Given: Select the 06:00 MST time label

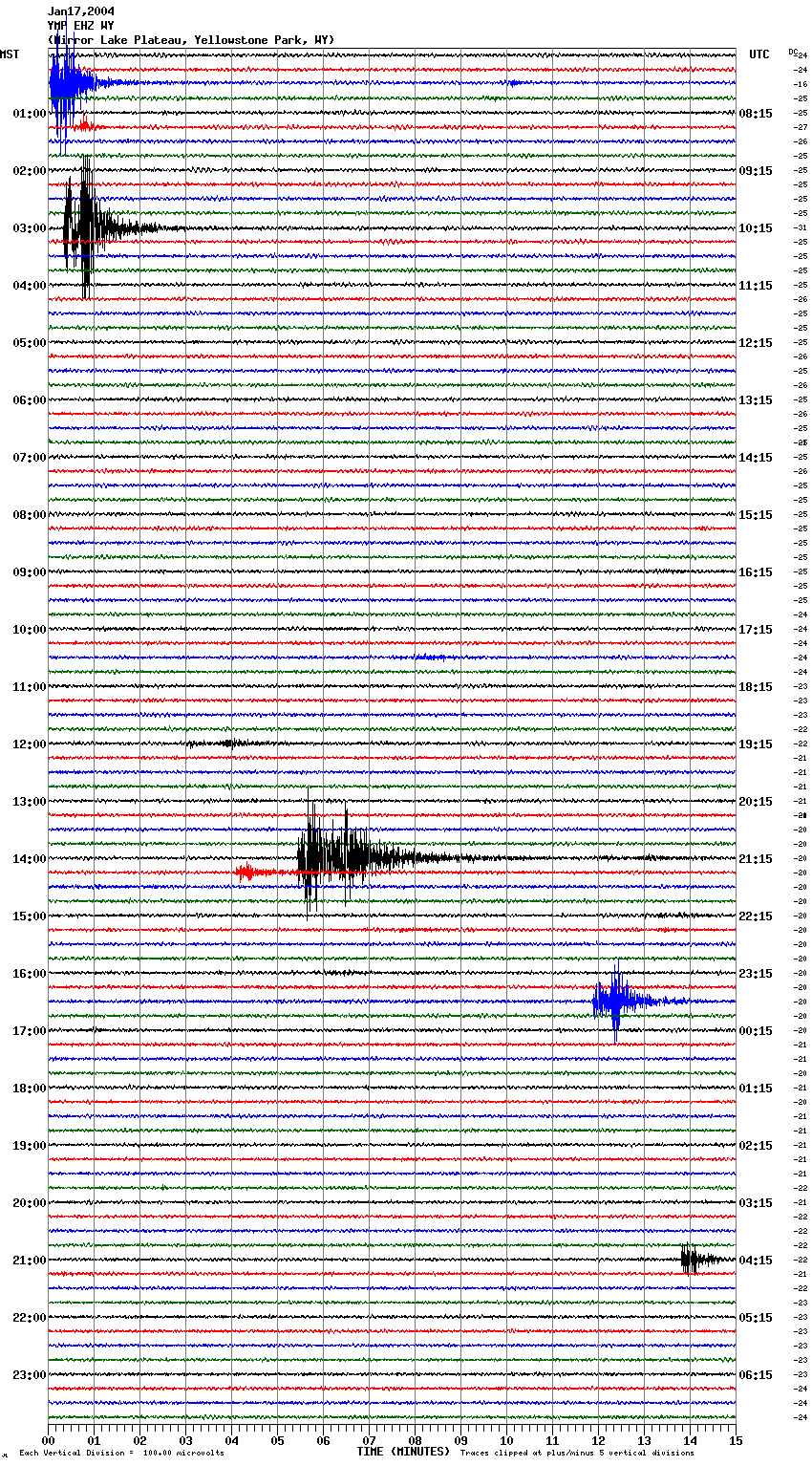Looking at the screenshot, I should click(x=30, y=400).
